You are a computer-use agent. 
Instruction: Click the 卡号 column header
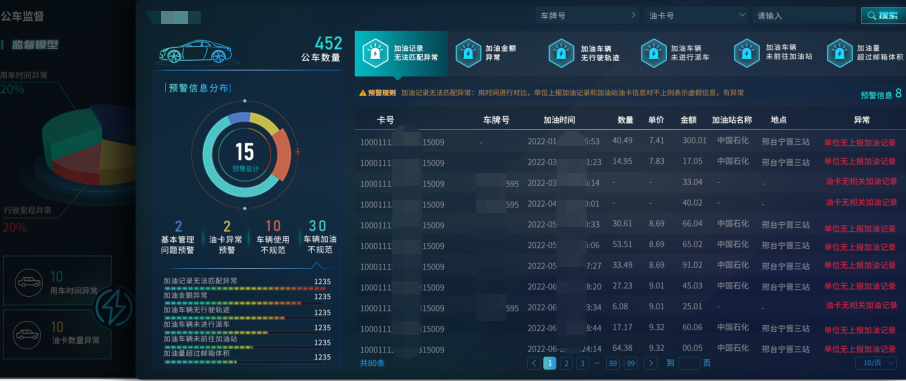tap(385, 120)
